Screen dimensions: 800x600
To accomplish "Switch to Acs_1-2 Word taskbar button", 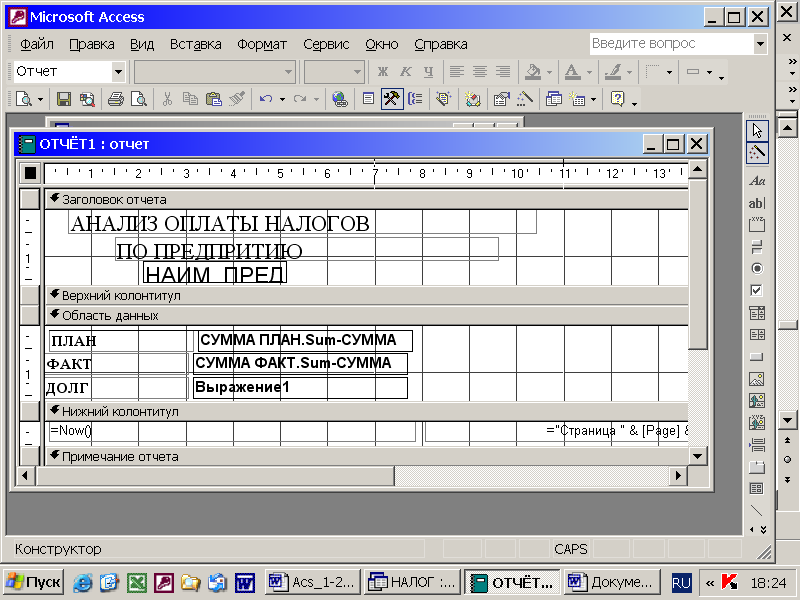I will coord(313,582).
